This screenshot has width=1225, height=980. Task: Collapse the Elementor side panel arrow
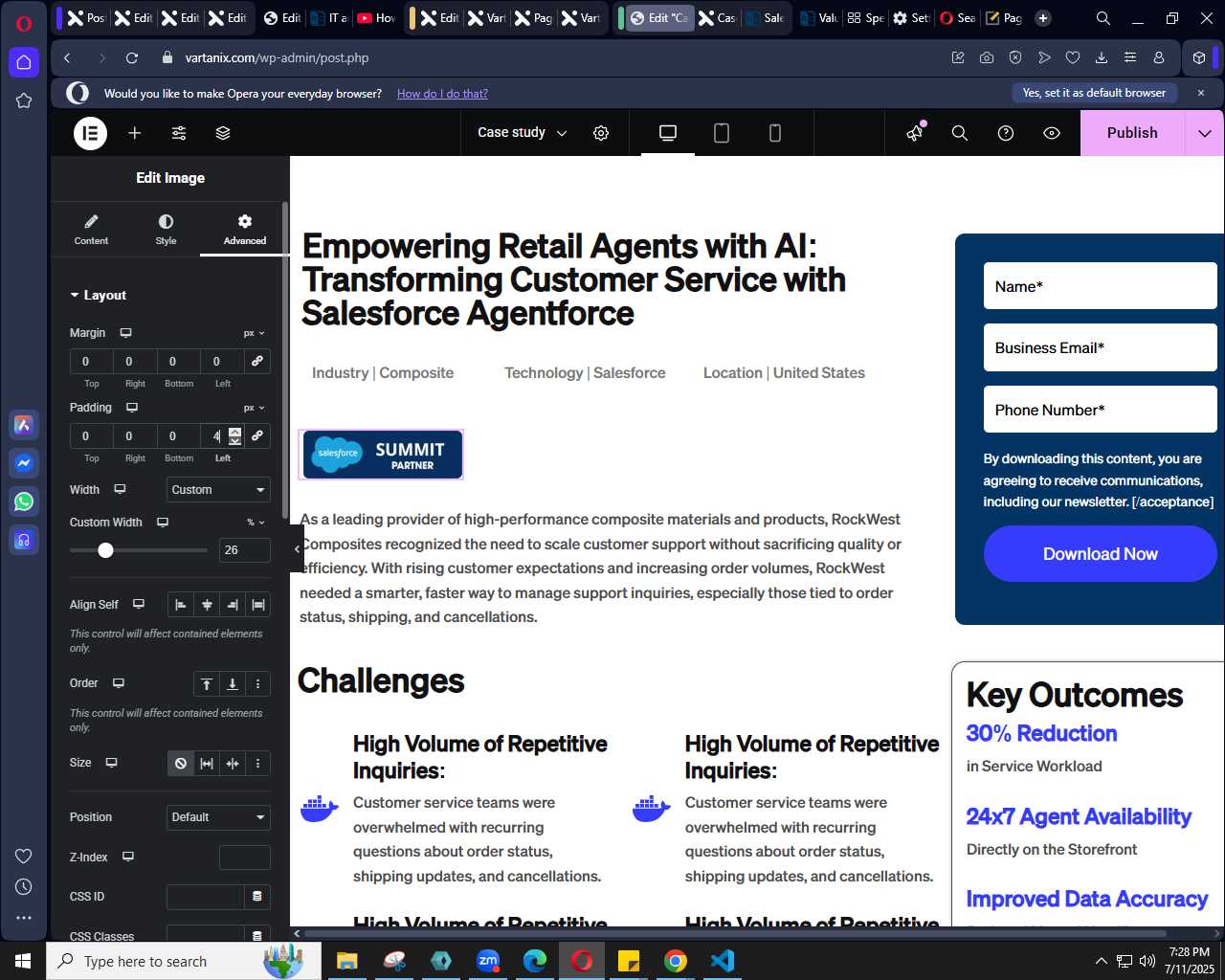[297, 548]
